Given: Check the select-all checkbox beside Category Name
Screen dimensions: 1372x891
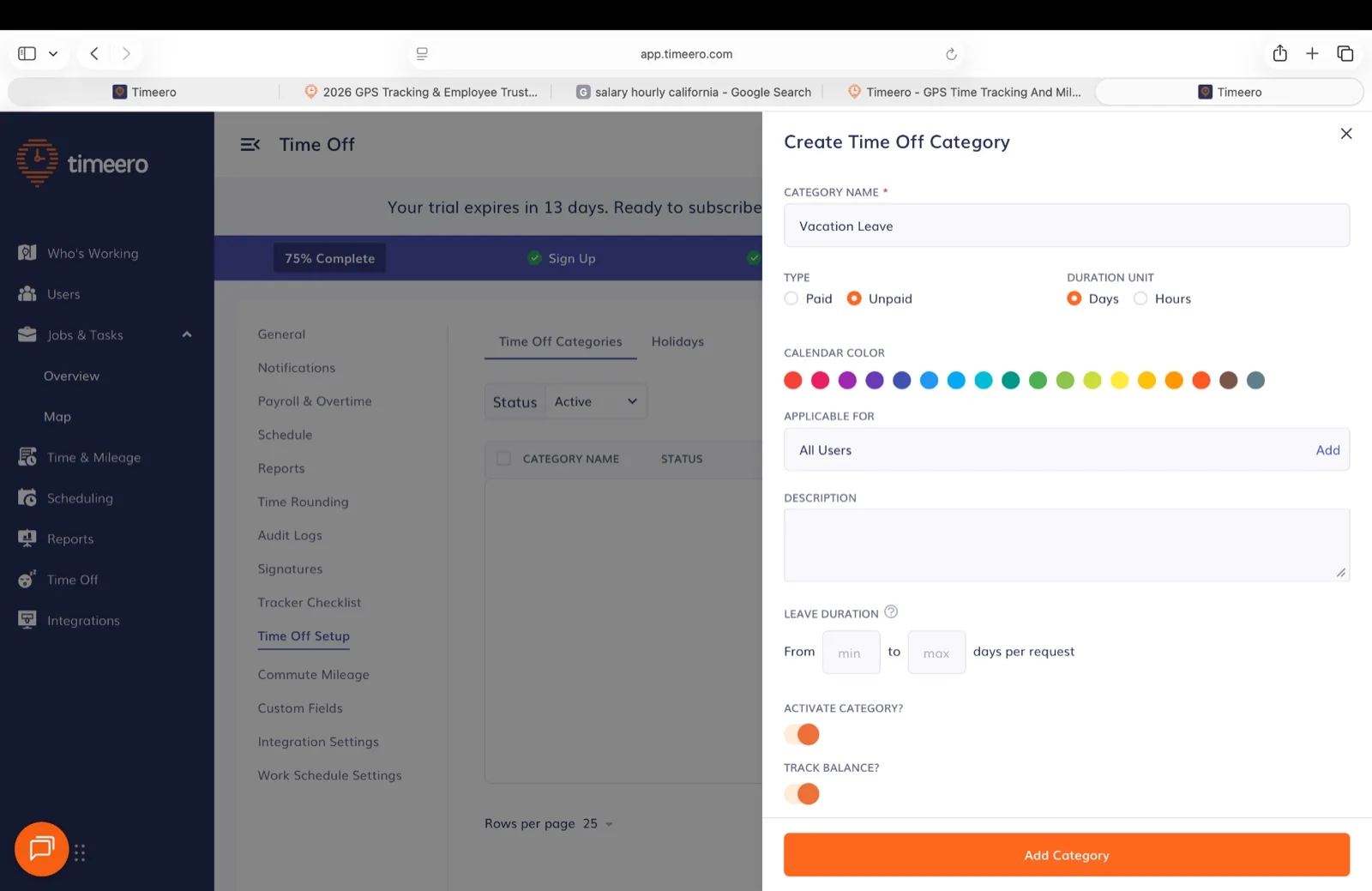Looking at the screenshot, I should (x=504, y=459).
